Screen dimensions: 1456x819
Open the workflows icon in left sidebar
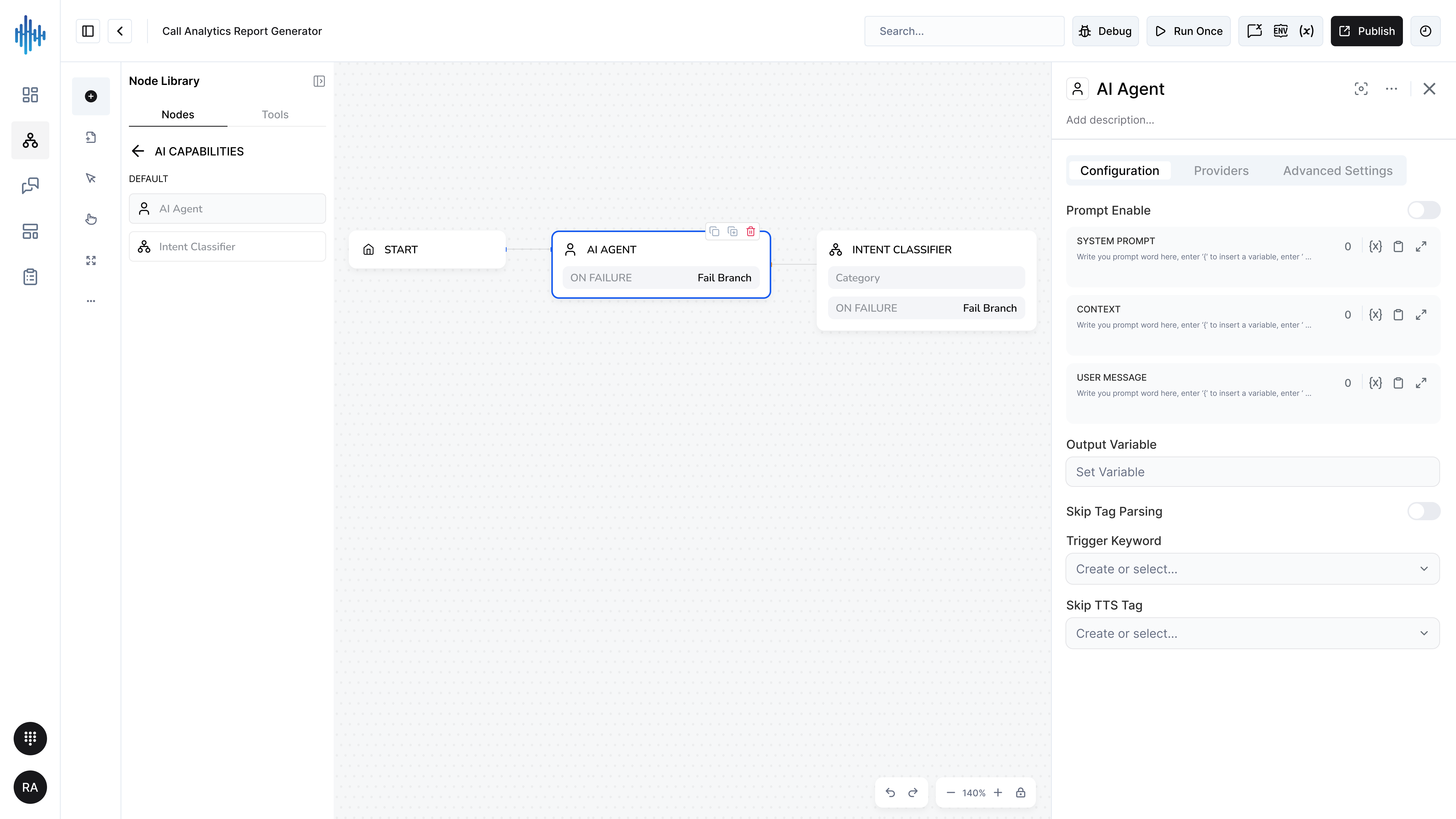click(30, 140)
